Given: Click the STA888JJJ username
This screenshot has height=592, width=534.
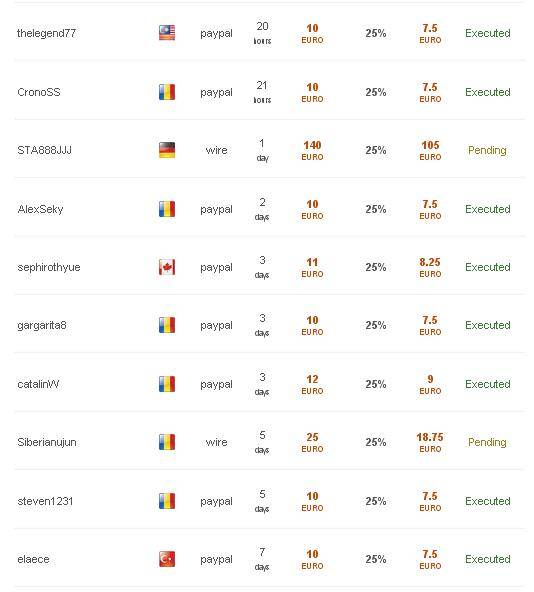Looking at the screenshot, I should coord(45,150).
